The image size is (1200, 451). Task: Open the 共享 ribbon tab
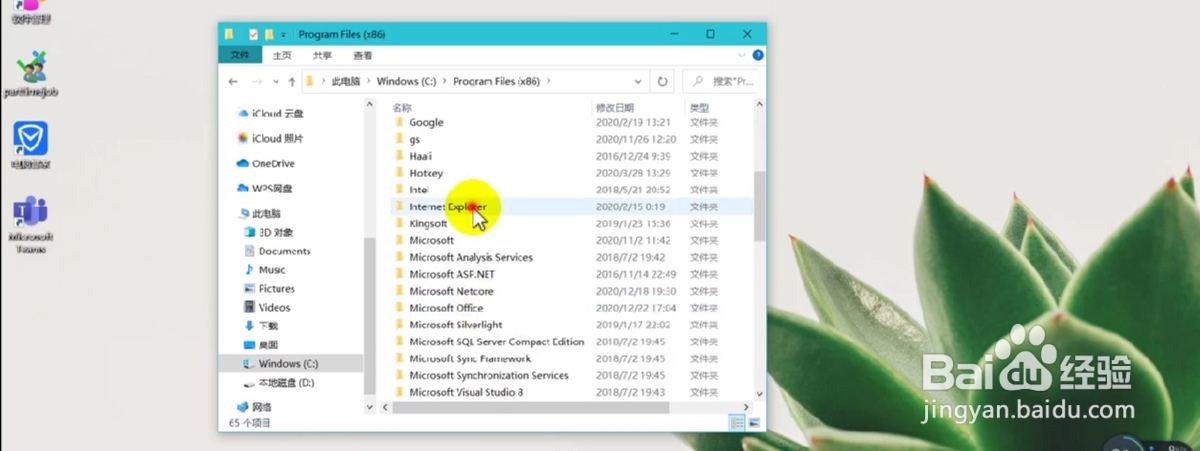click(322, 55)
